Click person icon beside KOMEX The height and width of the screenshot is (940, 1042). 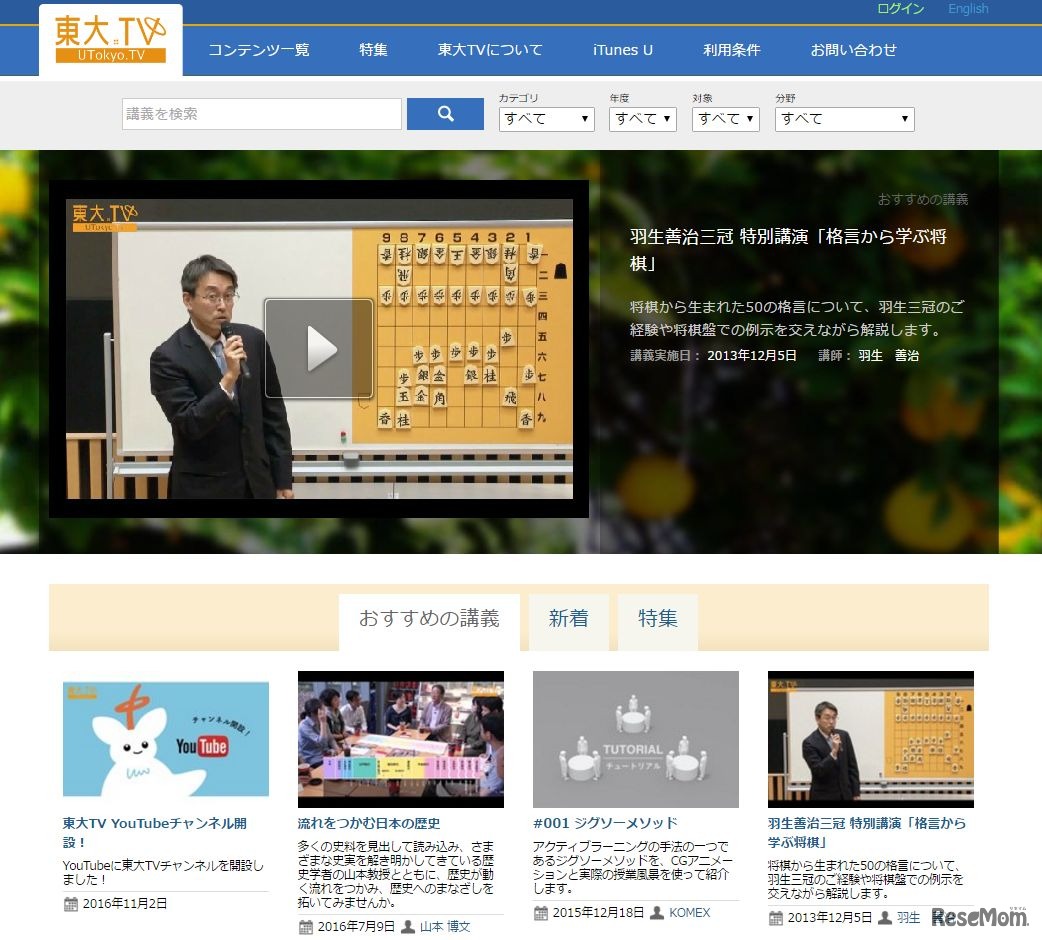(657, 913)
